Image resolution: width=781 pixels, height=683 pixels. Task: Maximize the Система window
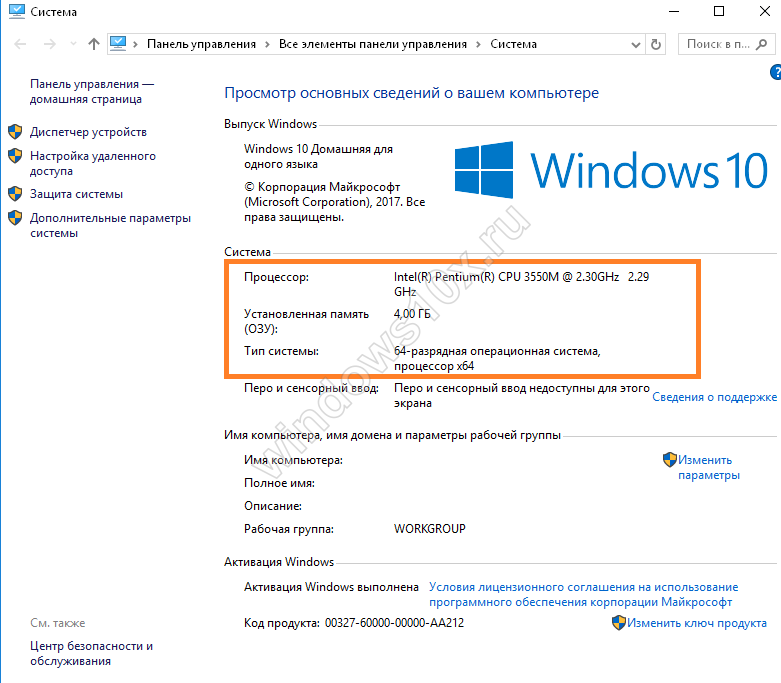tap(719, 11)
